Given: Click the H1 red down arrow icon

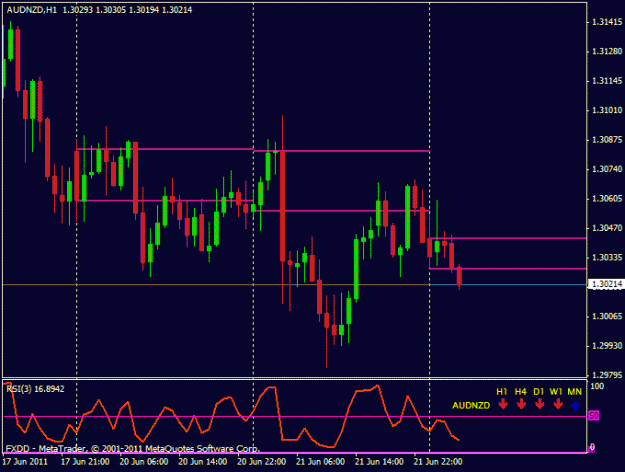Looking at the screenshot, I should click(x=503, y=404).
